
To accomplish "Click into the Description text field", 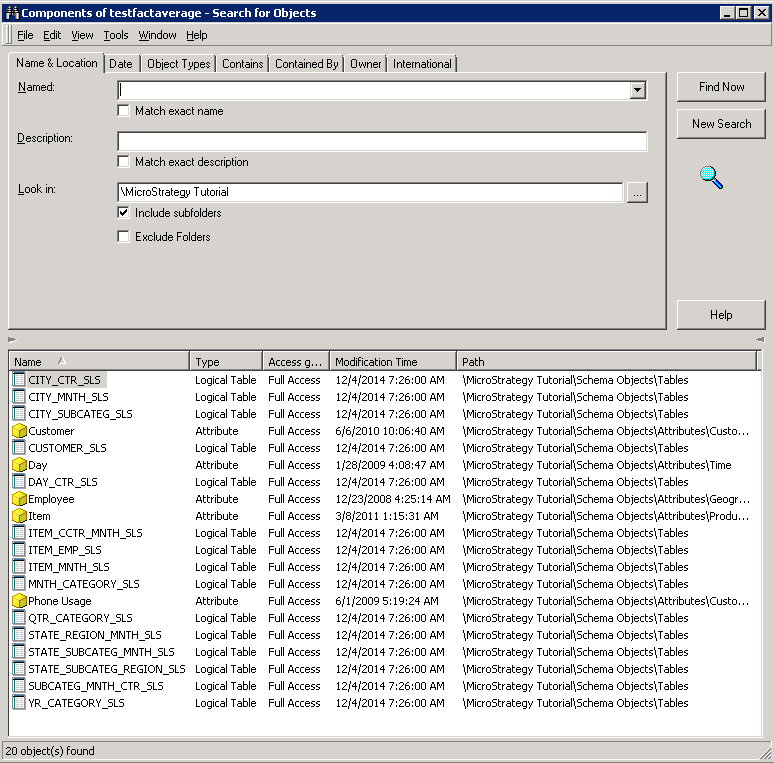I will (x=382, y=141).
